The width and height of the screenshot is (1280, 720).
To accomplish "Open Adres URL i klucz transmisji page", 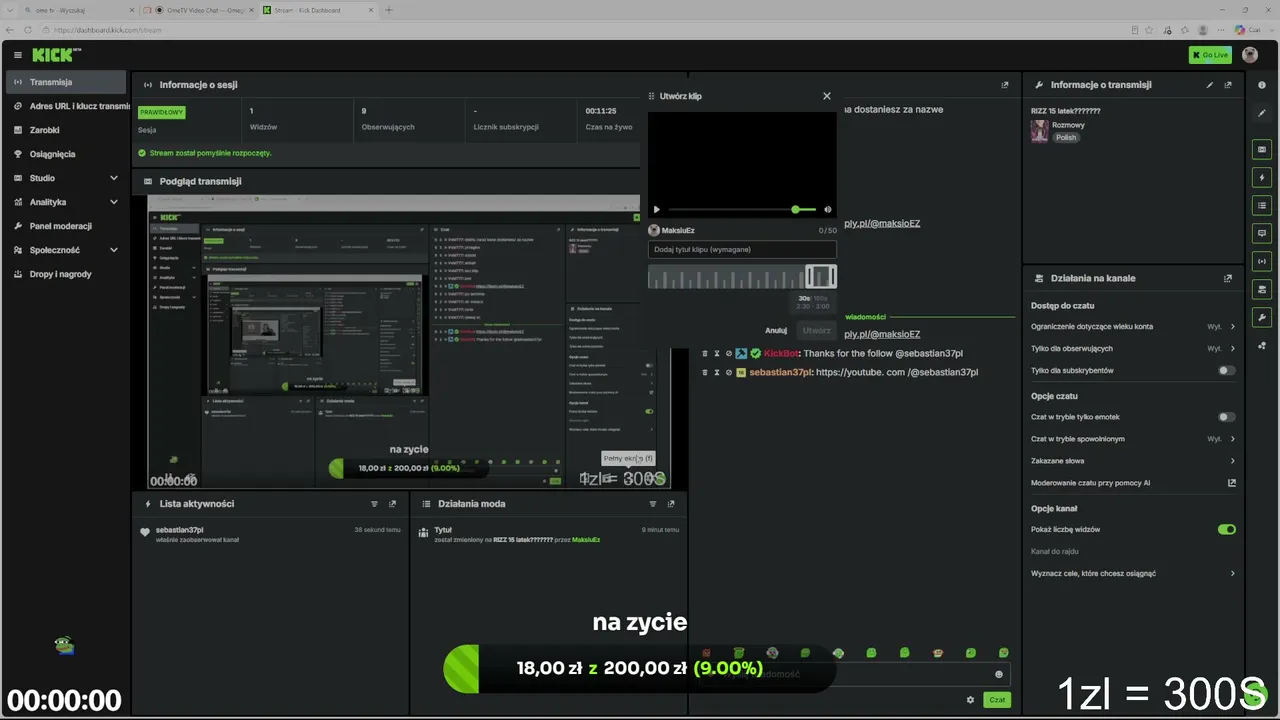I will [x=66, y=106].
